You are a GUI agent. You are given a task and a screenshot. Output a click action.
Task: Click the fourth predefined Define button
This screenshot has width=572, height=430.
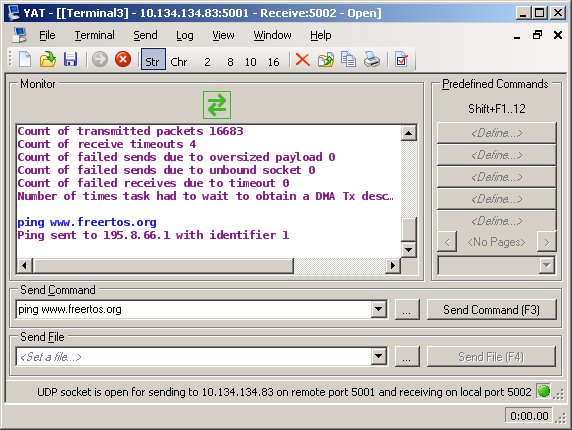point(496,199)
